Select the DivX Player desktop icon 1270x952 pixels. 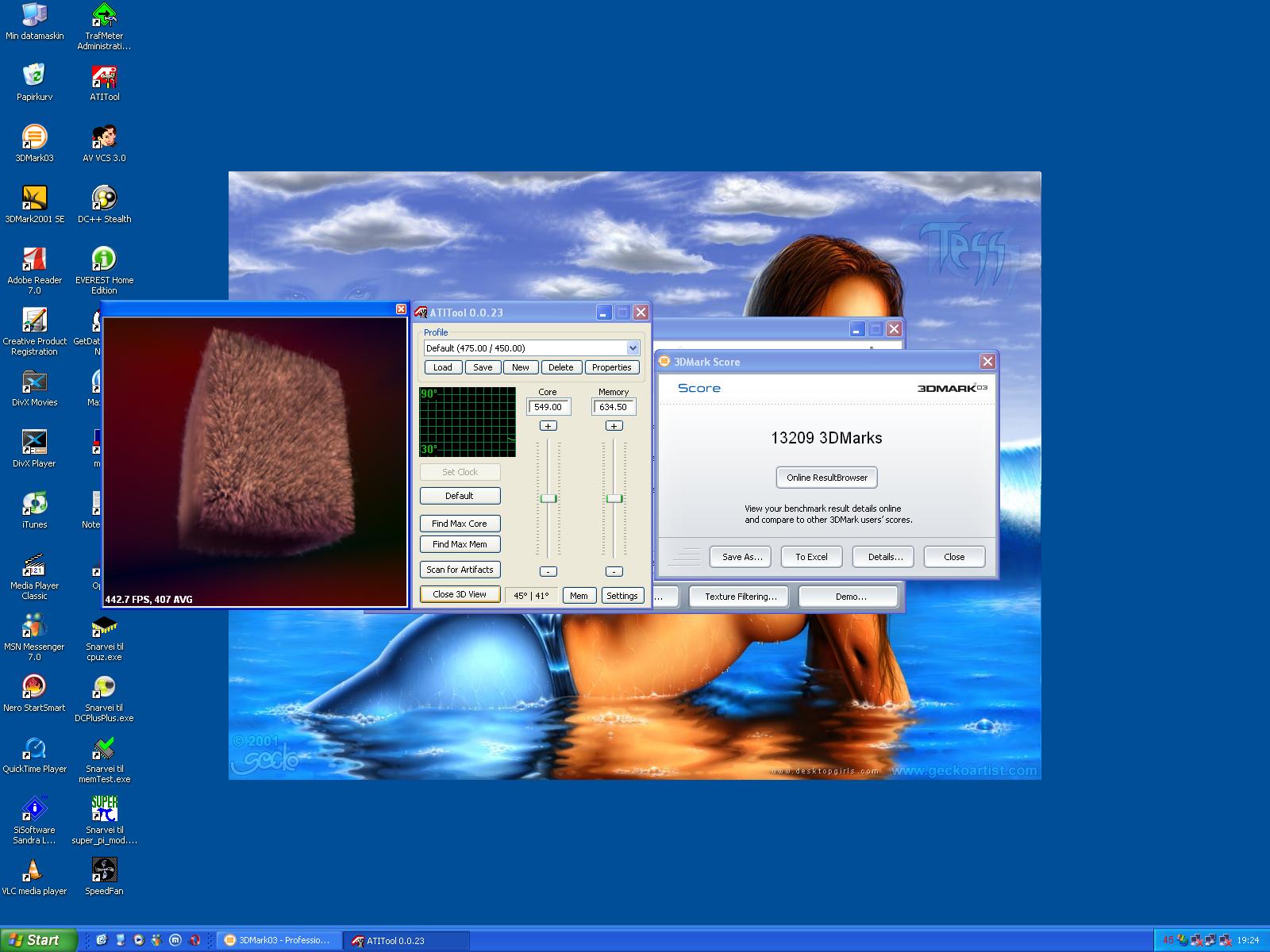pos(34,449)
